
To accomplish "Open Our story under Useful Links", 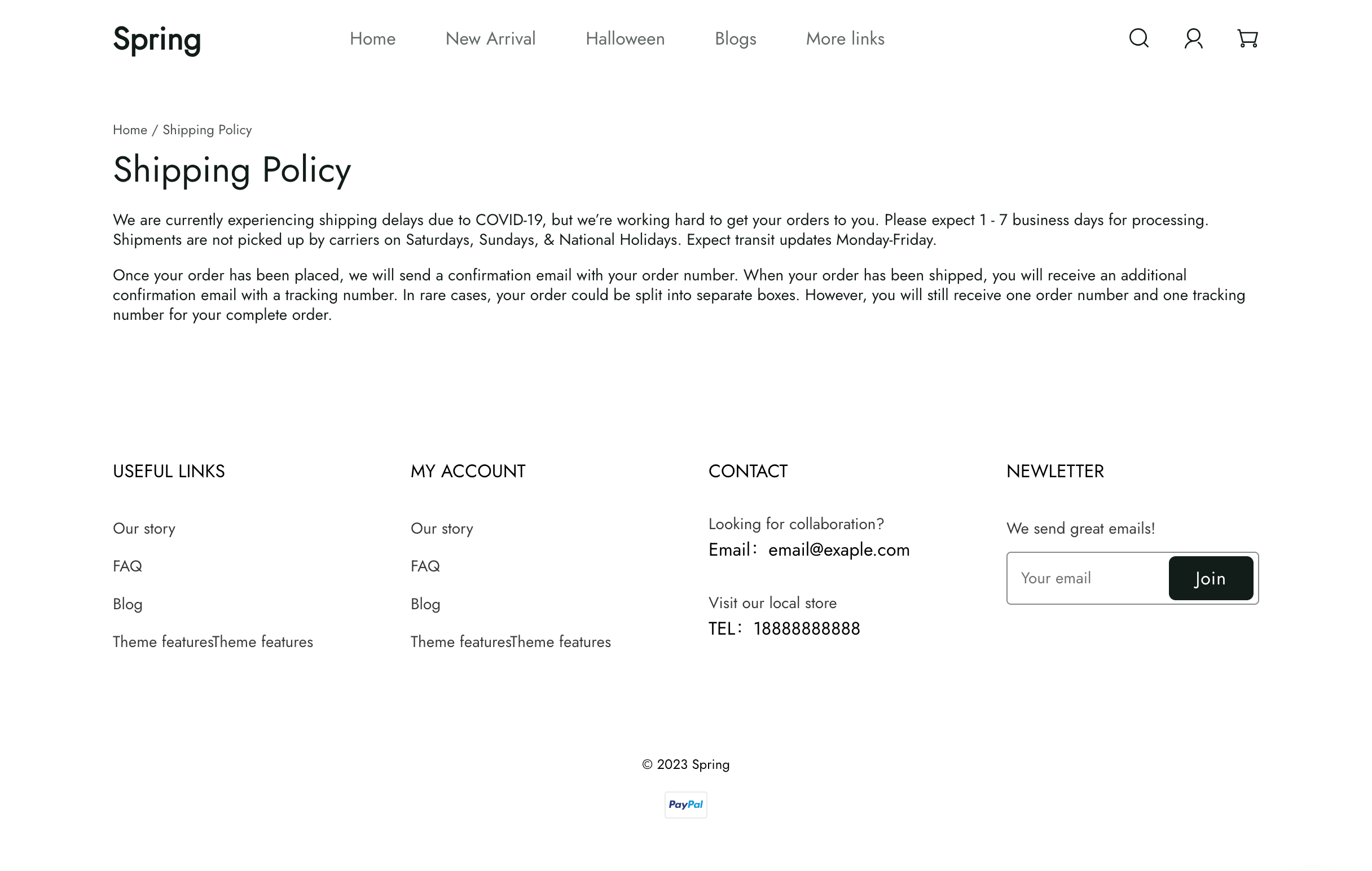I will pos(144,529).
